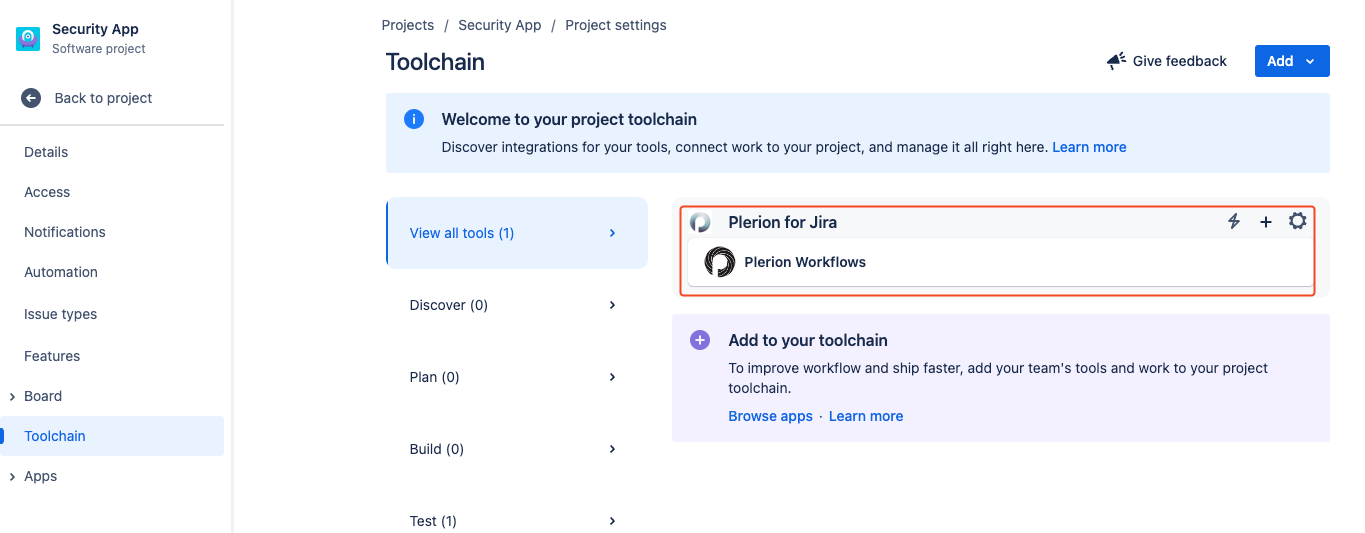Click the lightning bolt icon on Plerion card

[x=1234, y=221]
